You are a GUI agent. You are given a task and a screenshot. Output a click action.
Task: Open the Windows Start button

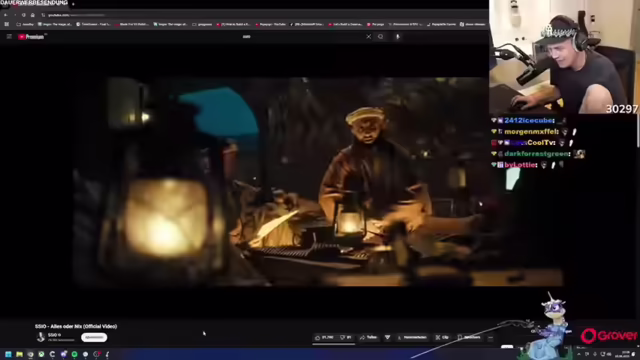tap(8, 354)
